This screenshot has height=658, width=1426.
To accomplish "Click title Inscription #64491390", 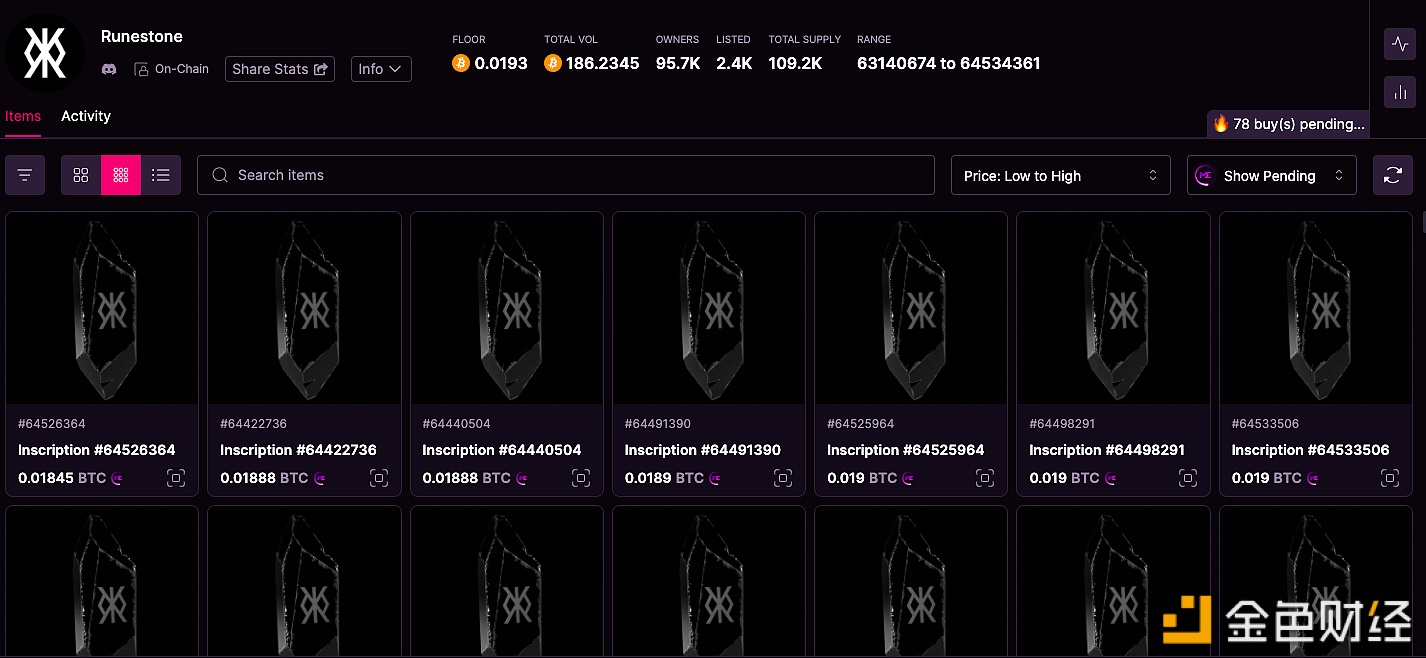I will pos(703,450).
